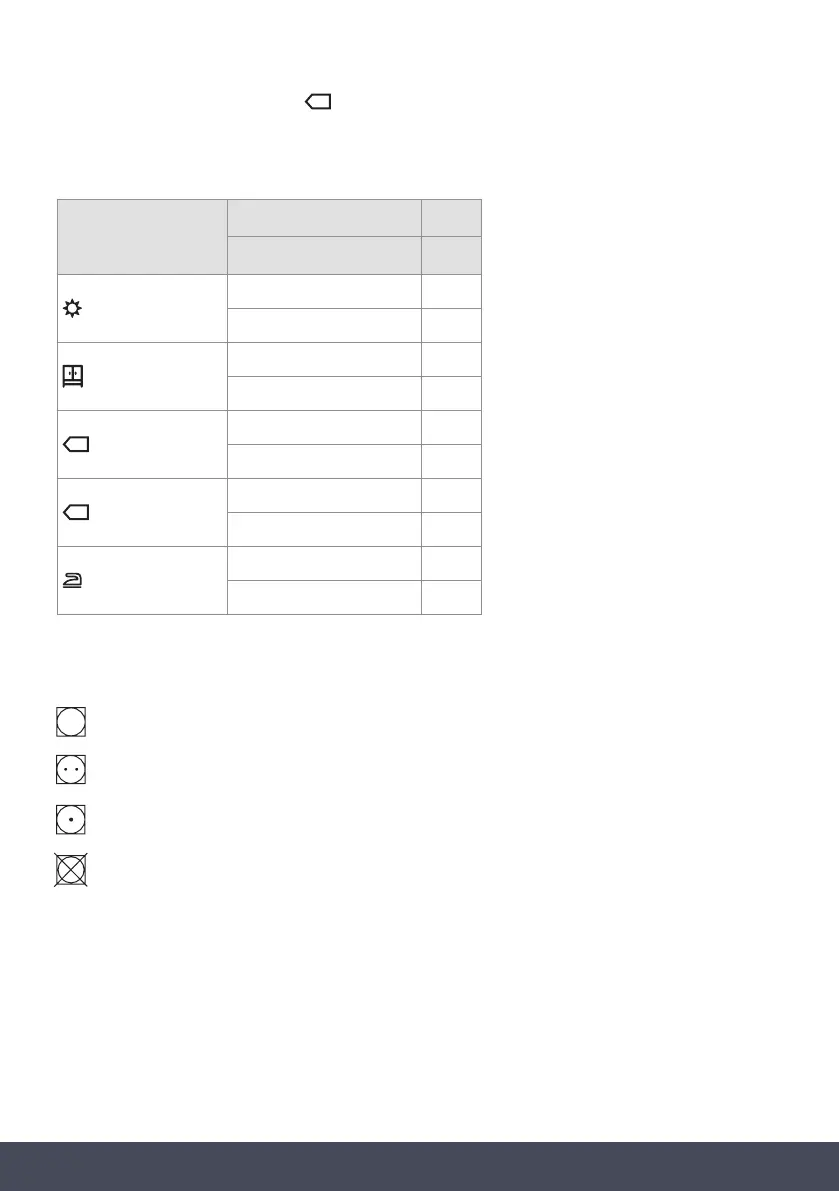Click the bottom-right corner cell of the table
The width and height of the screenshot is (839, 1191).
(x=451, y=597)
